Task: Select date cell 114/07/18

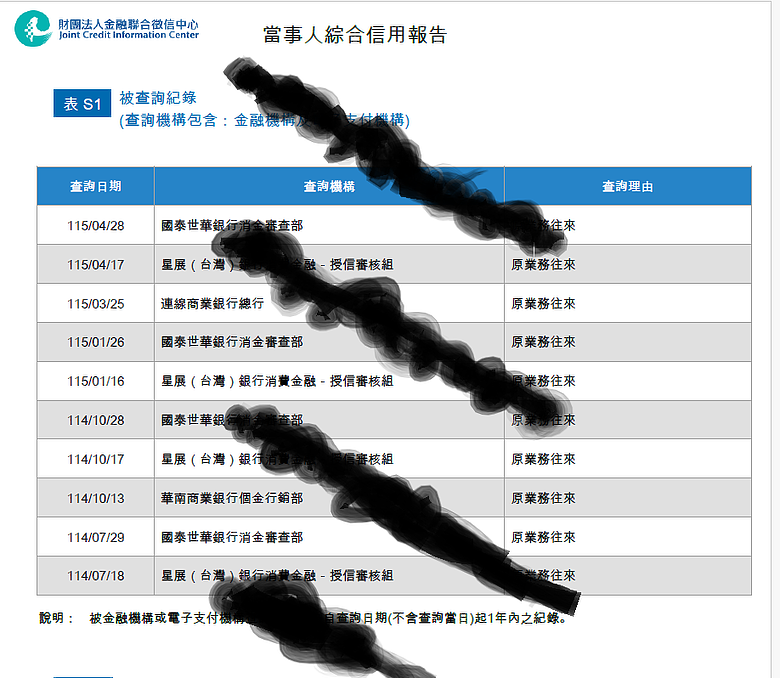Action: (x=96, y=576)
